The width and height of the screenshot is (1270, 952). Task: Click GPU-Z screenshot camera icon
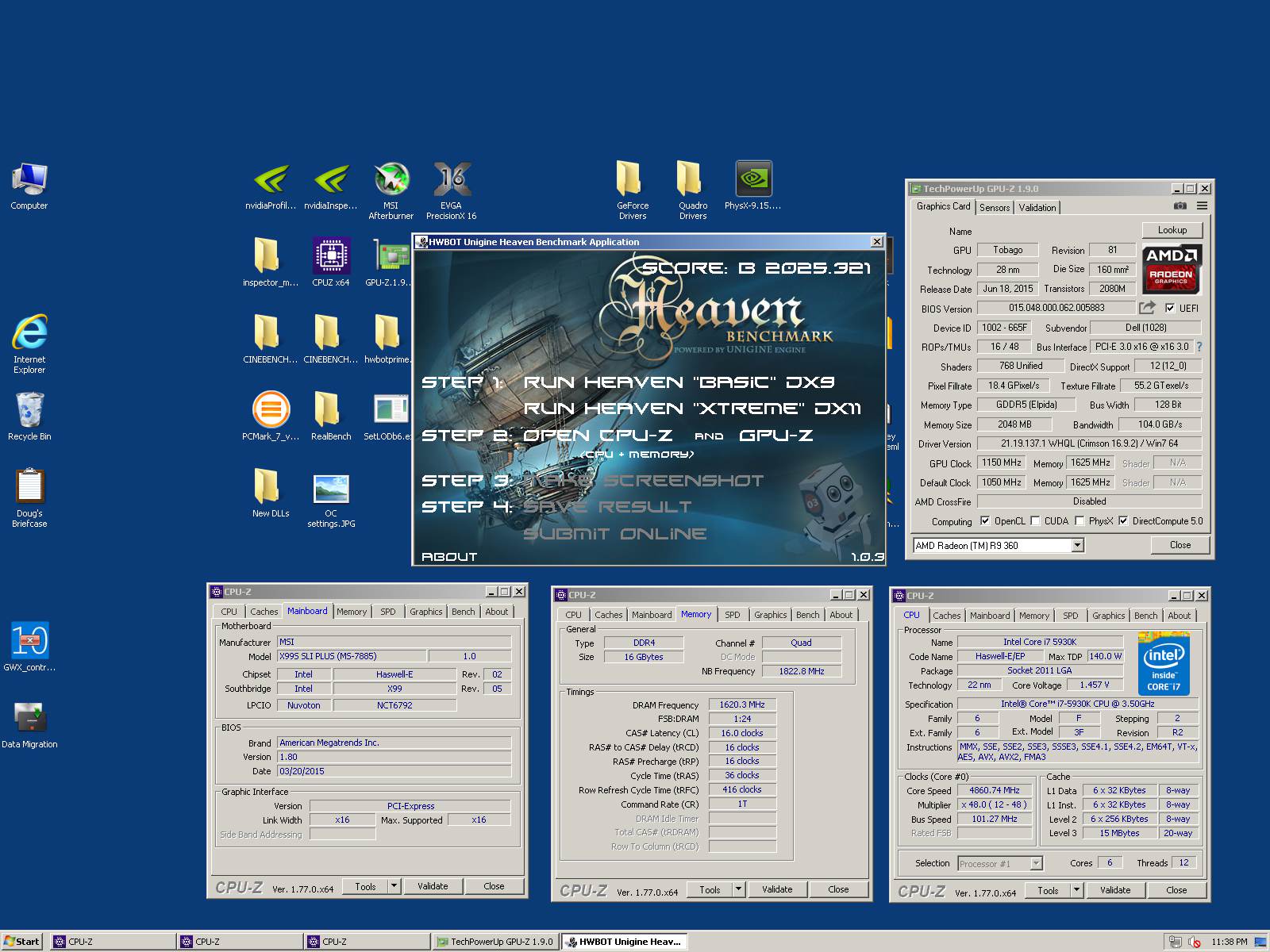point(1180,206)
